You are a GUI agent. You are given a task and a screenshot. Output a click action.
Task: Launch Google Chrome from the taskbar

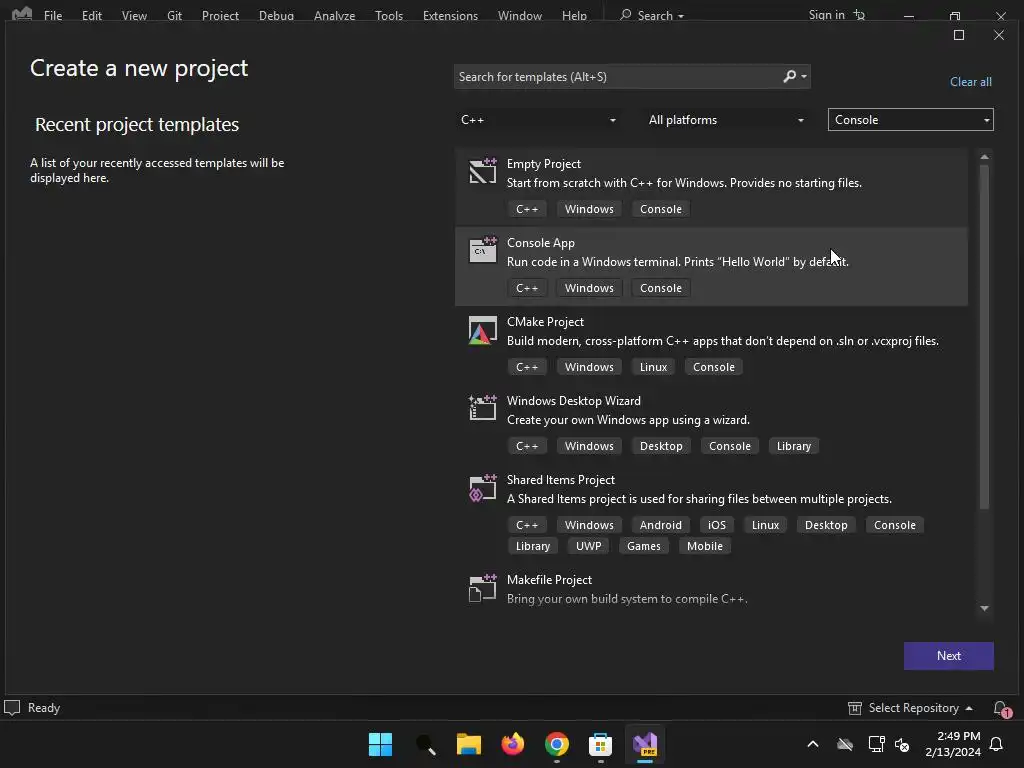[556, 744]
